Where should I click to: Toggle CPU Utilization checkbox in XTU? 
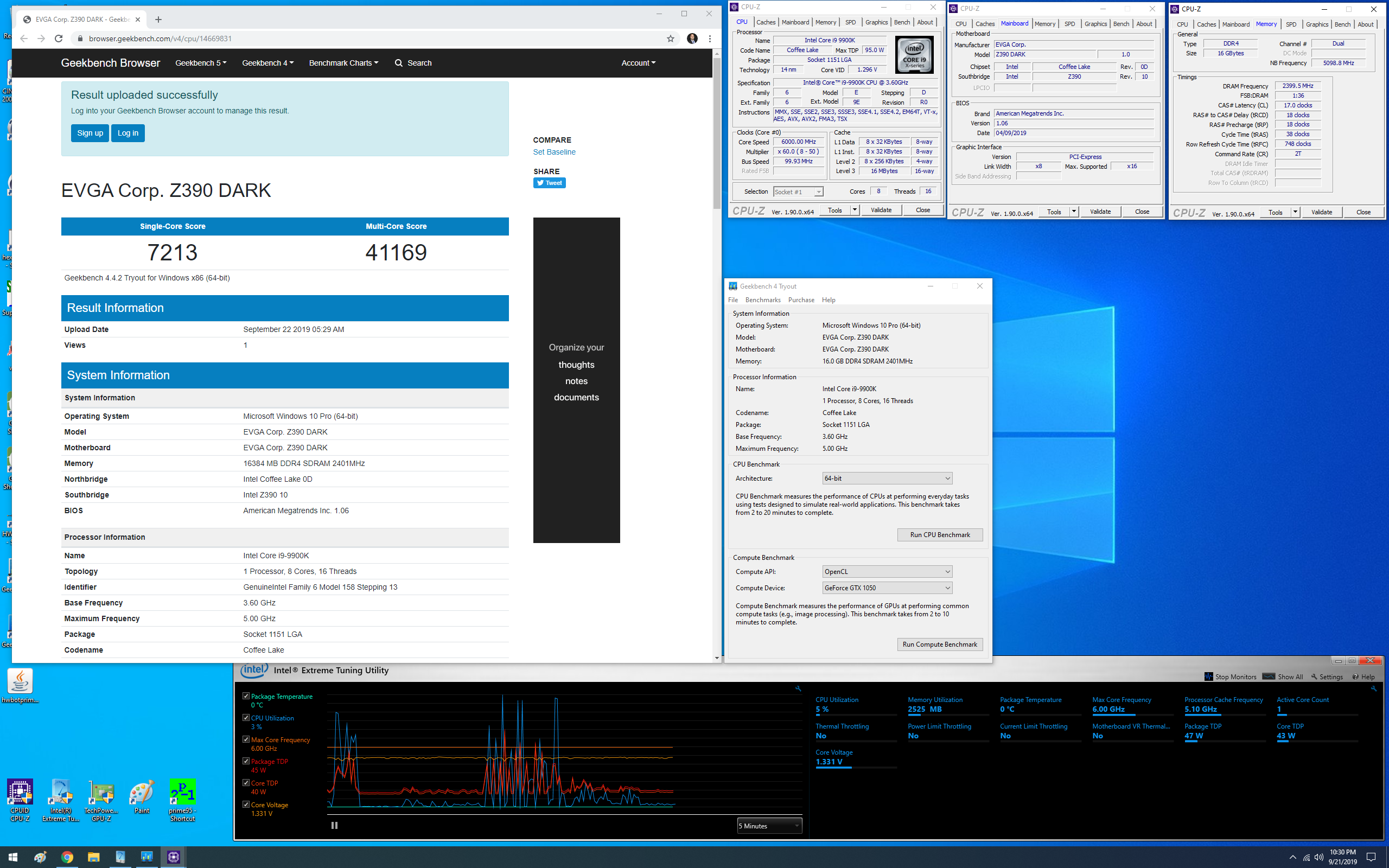pos(246,718)
